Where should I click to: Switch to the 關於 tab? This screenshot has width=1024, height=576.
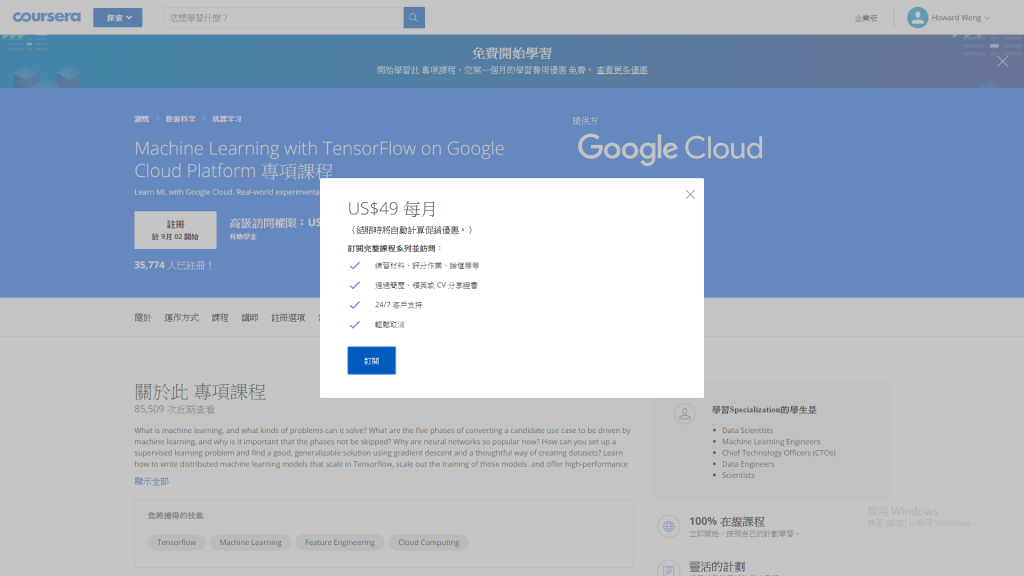coord(143,317)
